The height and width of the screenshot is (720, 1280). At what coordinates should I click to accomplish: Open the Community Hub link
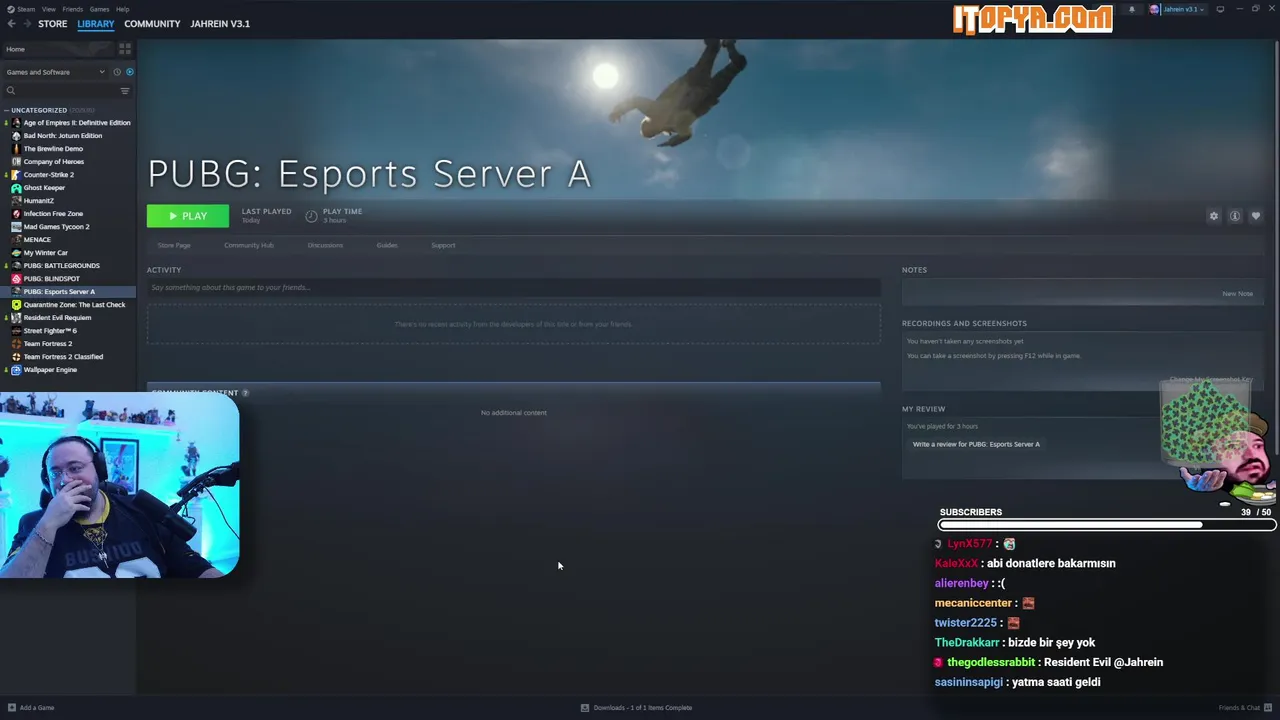(x=249, y=245)
